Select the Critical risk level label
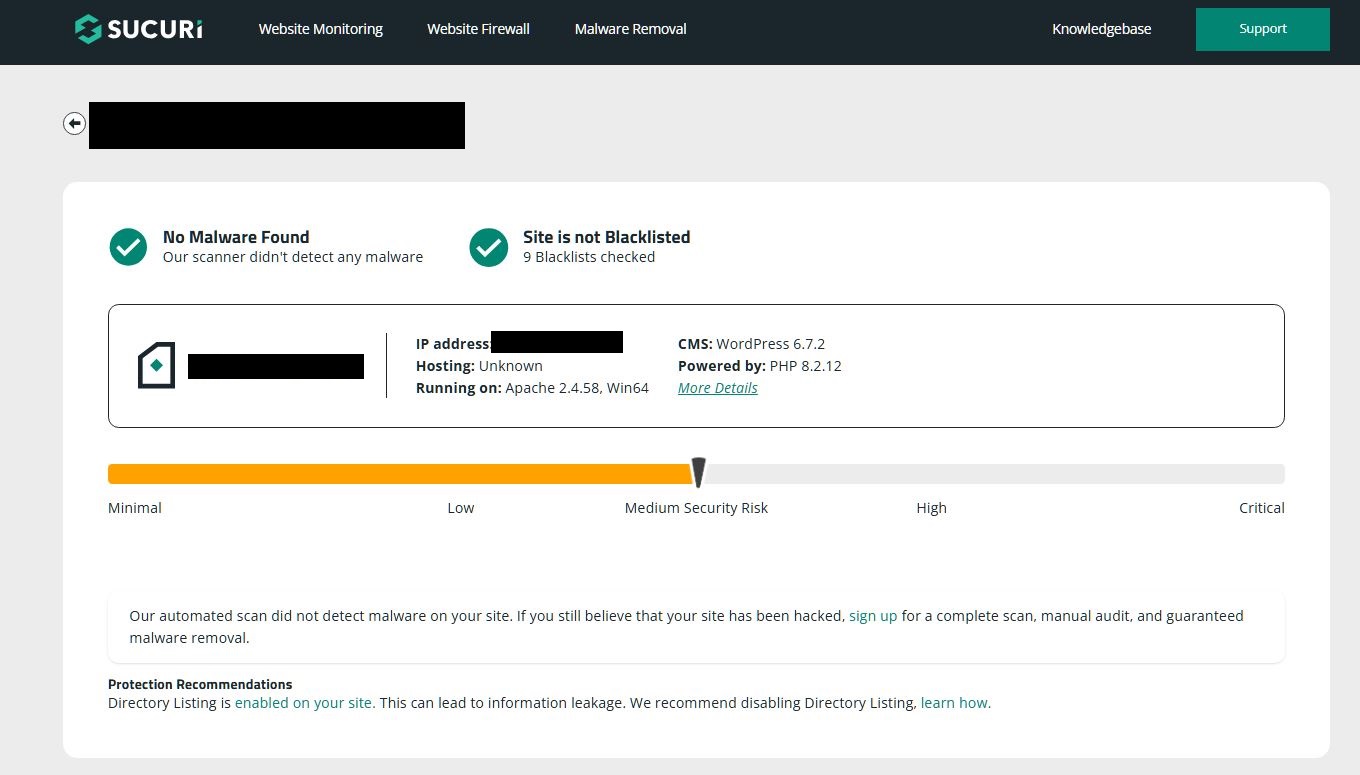The width and height of the screenshot is (1360, 775). point(1261,508)
